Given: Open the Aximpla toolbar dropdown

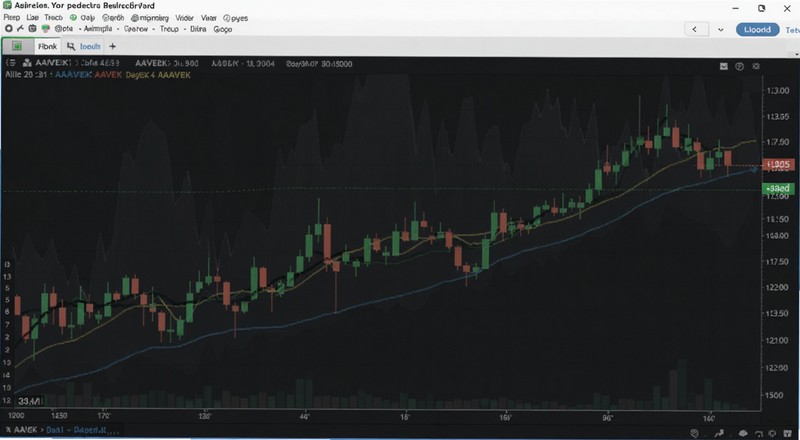Looking at the screenshot, I should [x=99, y=29].
